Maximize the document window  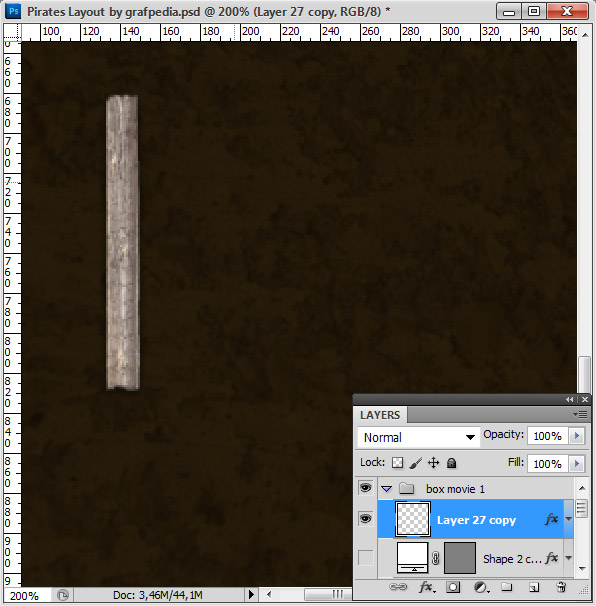(534, 11)
